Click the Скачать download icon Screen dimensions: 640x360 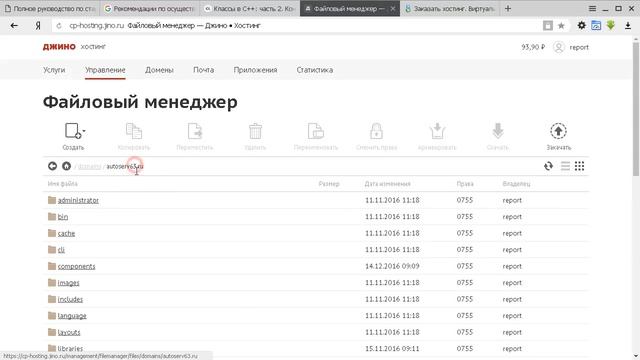pyautogui.click(x=498, y=131)
